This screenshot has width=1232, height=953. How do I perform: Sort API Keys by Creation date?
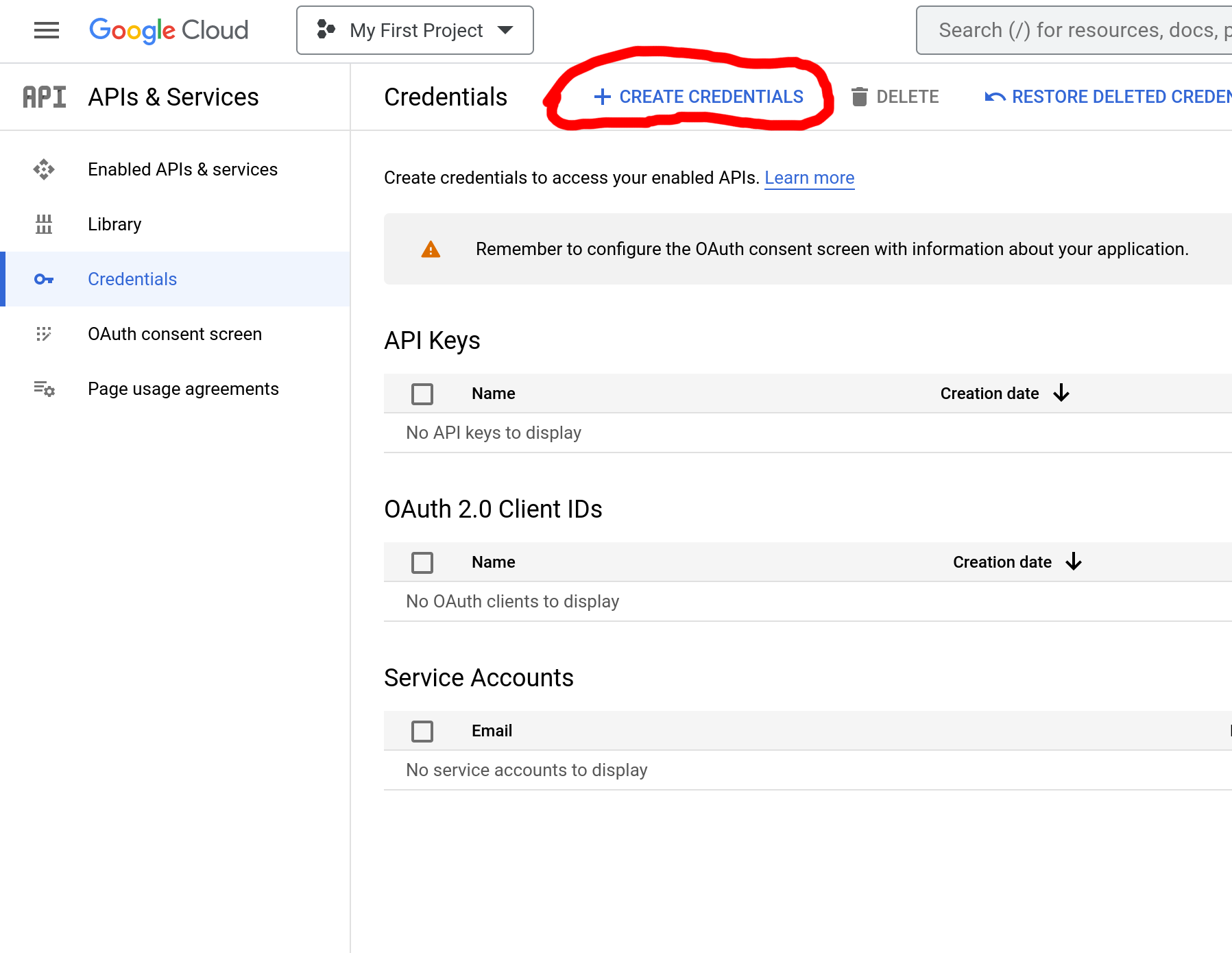pyautogui.click(x=989, y=394)
